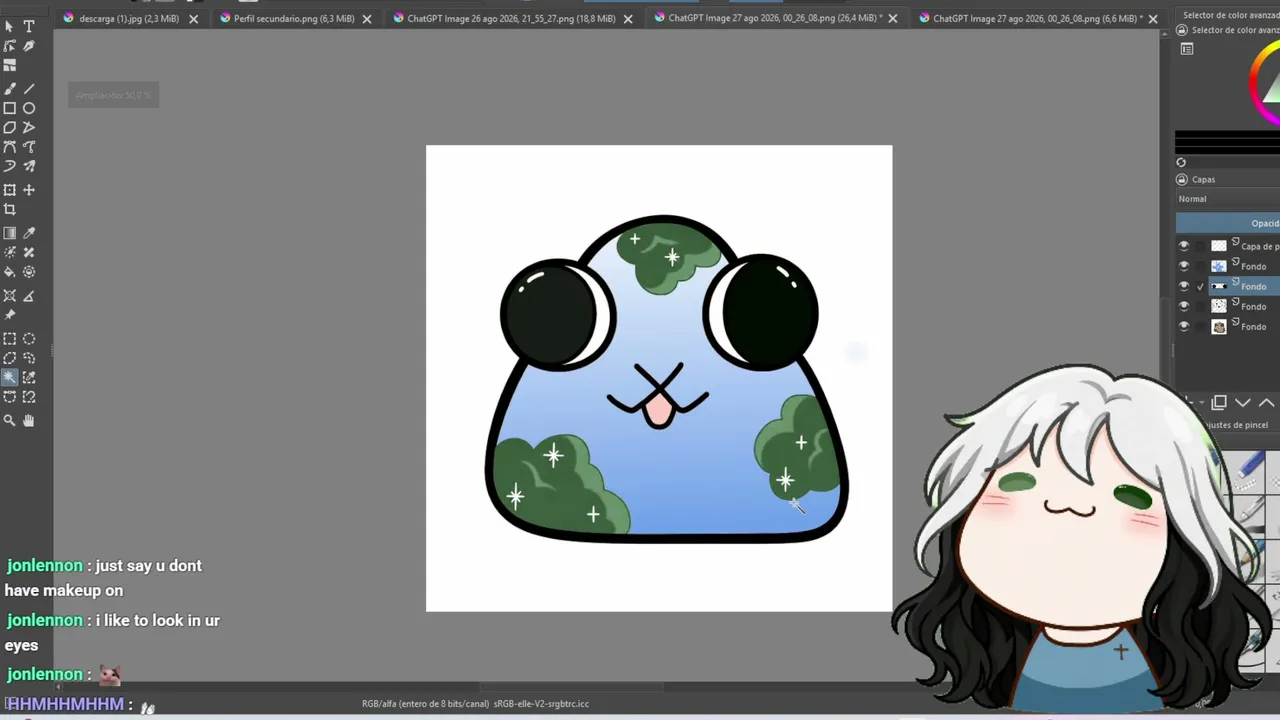Screen dimensions: 1280x720
Task: Select the Crop tool
Action: pos(10,210)
